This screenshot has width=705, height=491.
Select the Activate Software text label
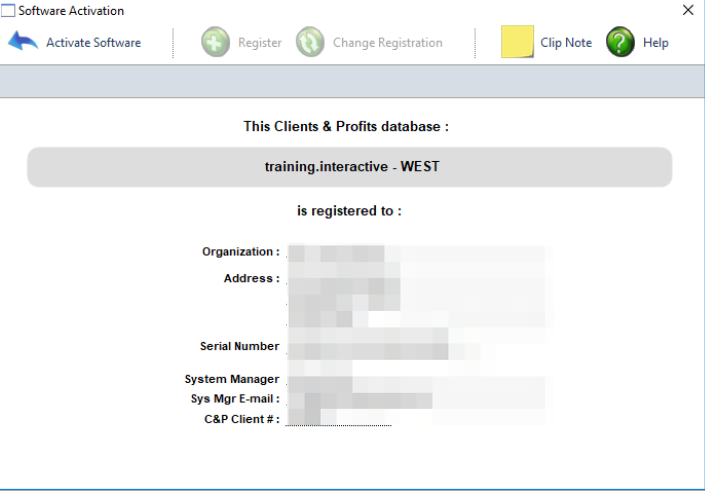click(93, 43)
